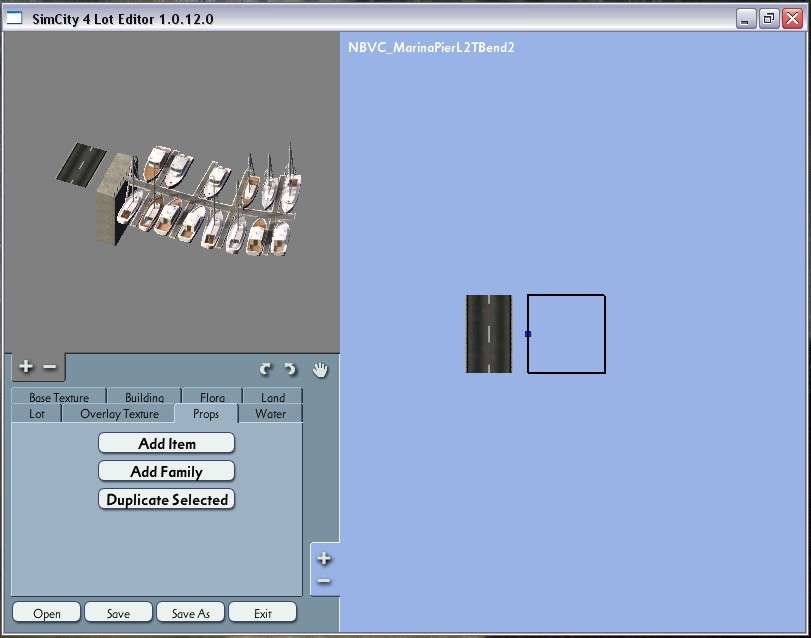The height and width of the screenshot is (638, 811).
Task: Click Duplicate Selected button
Action: coord(167,499)
